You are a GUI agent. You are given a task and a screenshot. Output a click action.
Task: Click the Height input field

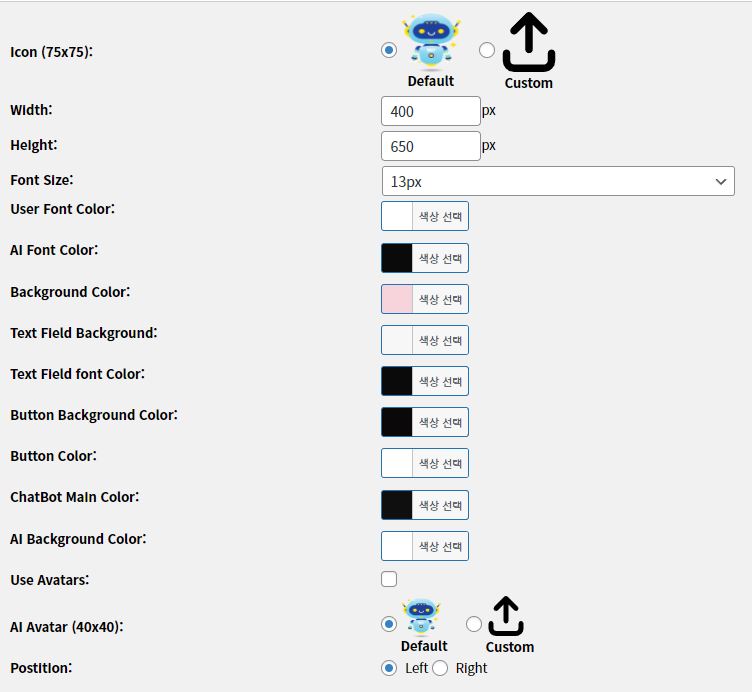pyautogui.click(x=430, y=146)
